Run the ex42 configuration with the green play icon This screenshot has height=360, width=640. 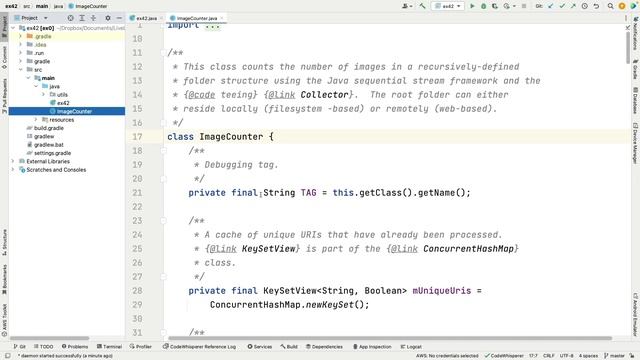coord(472,6)
